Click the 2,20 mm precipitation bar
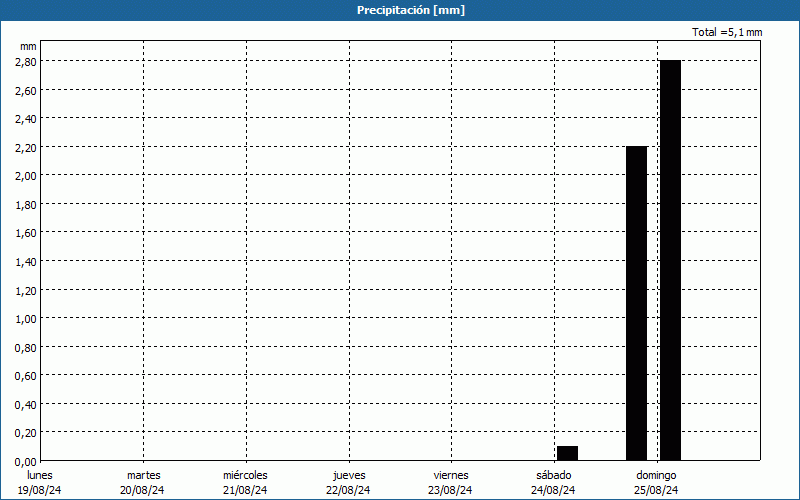 [x=636, y=303]
